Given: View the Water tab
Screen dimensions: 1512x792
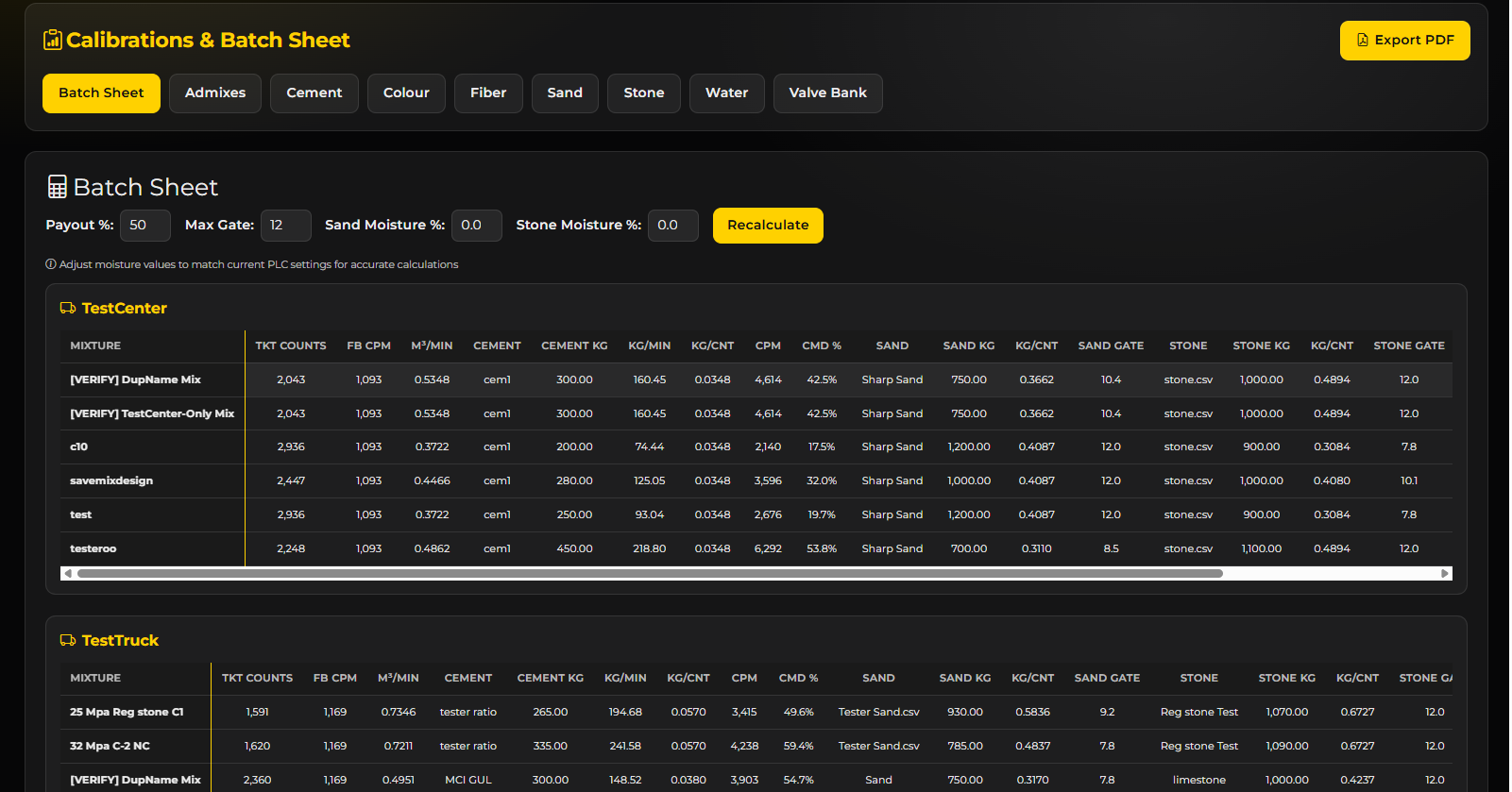Looking at the screenshot, I should 727,93.
